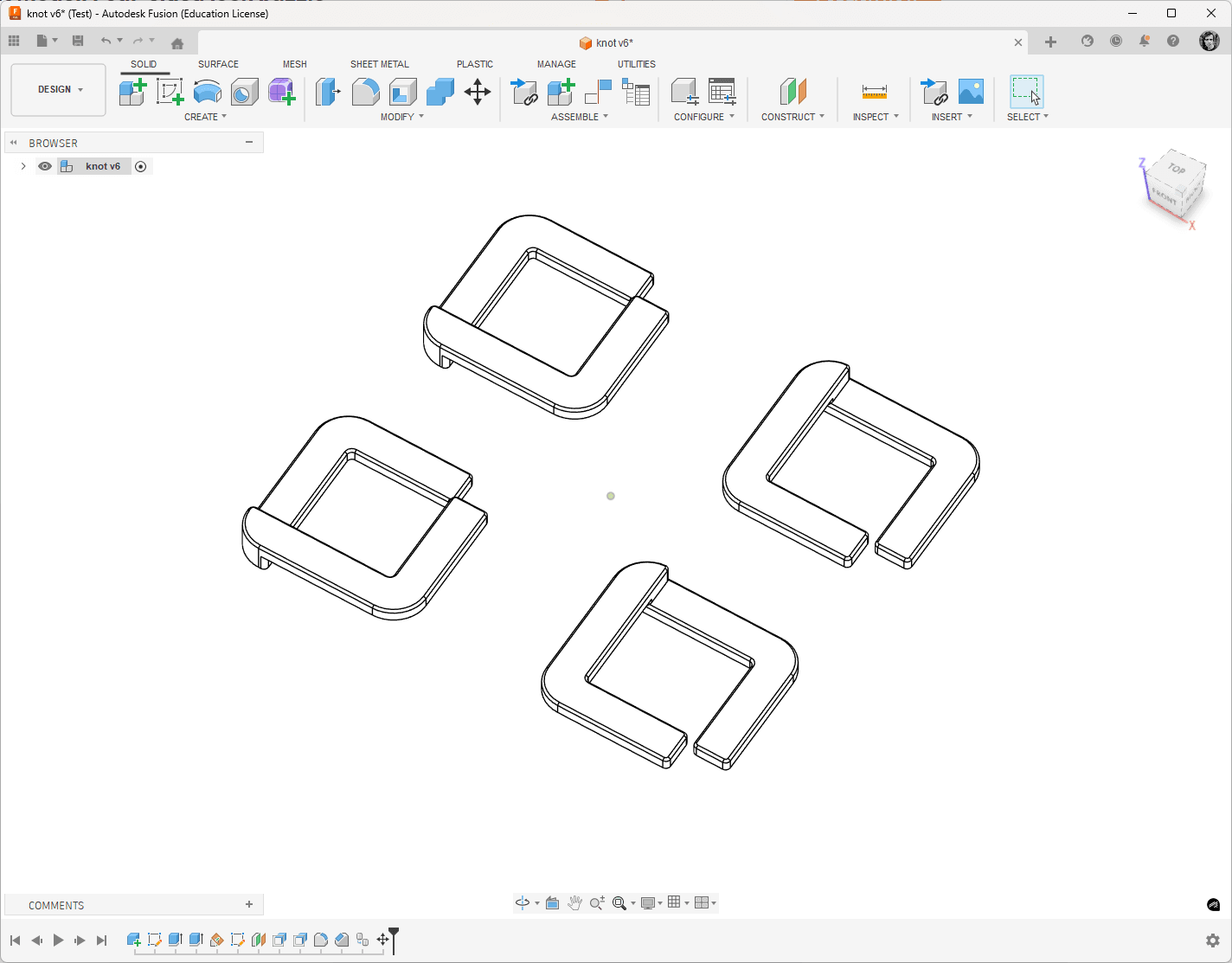Click the Look At icon in navigation bar

(x=552, y=902)
